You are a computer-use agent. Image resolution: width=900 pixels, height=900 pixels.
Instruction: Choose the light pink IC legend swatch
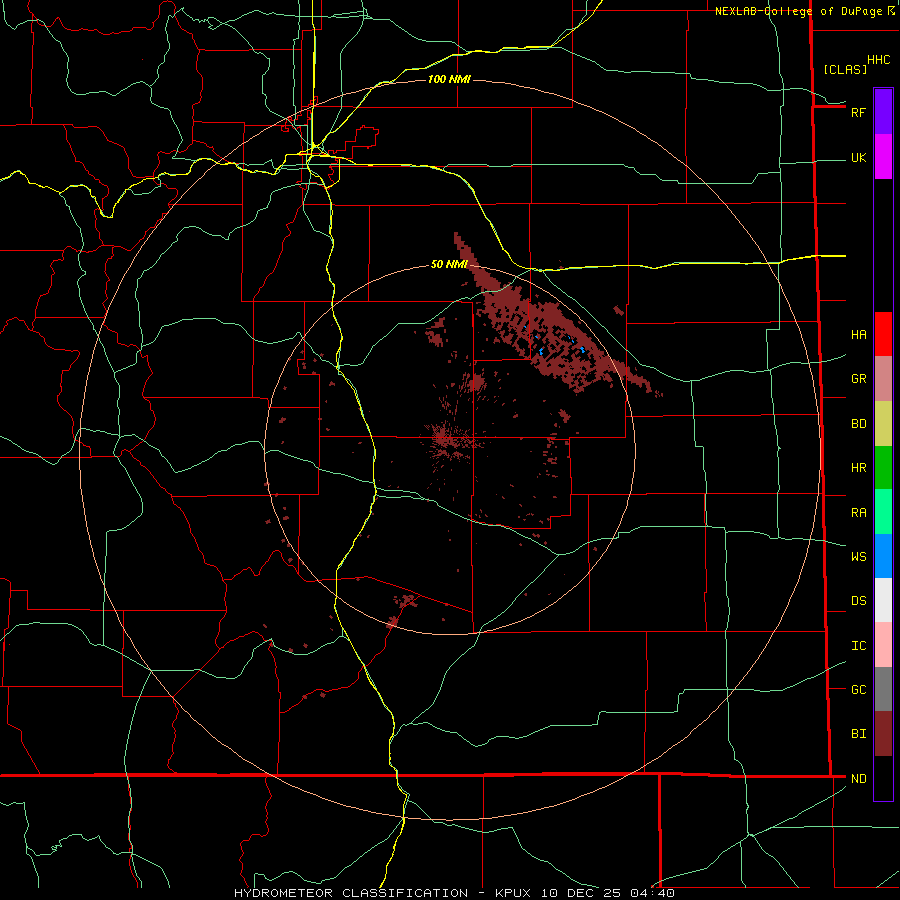(x=883, y=645)
